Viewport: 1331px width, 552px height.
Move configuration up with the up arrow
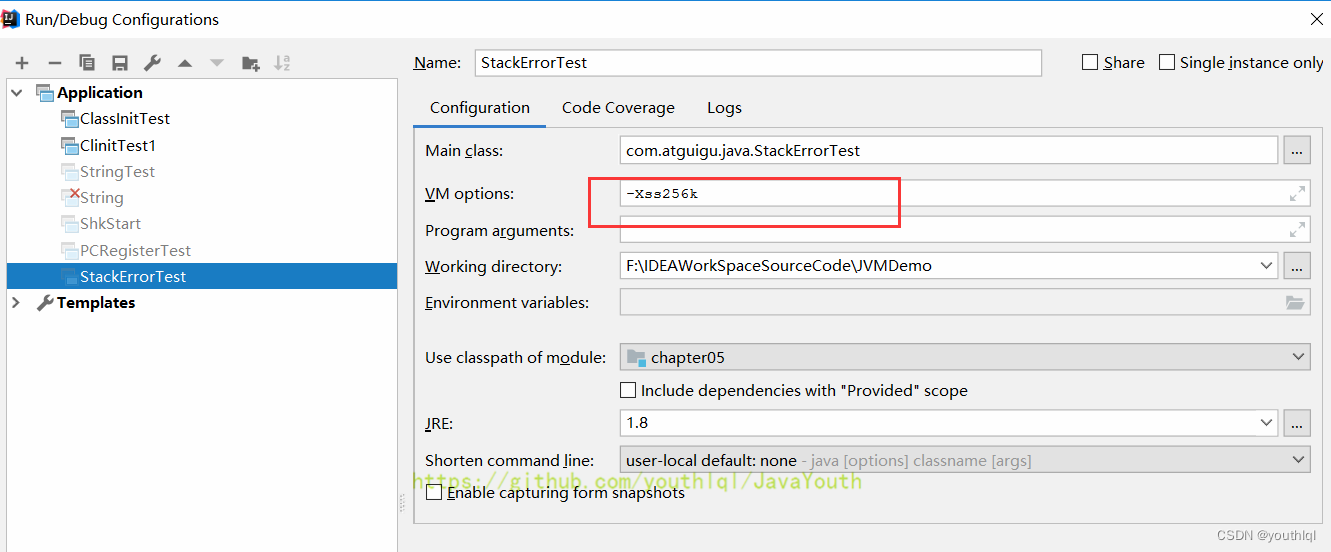(185, 63)
